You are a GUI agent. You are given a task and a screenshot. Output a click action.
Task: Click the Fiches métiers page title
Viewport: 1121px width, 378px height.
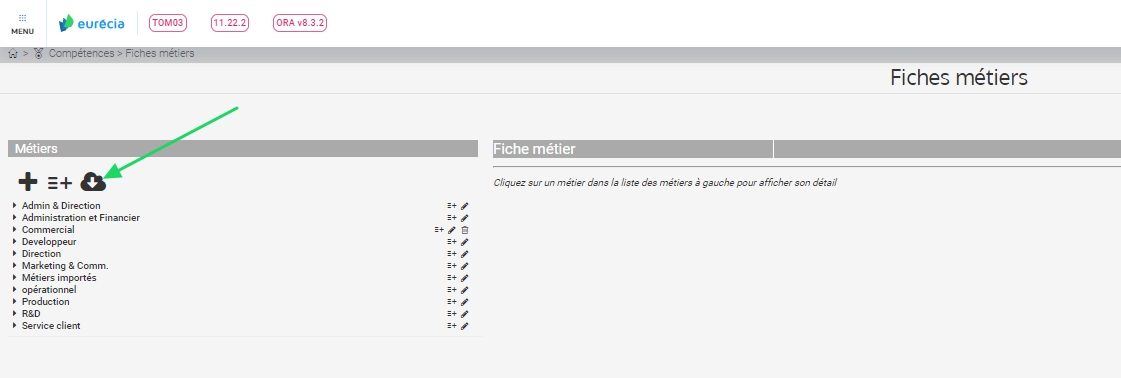click(959, 77)
